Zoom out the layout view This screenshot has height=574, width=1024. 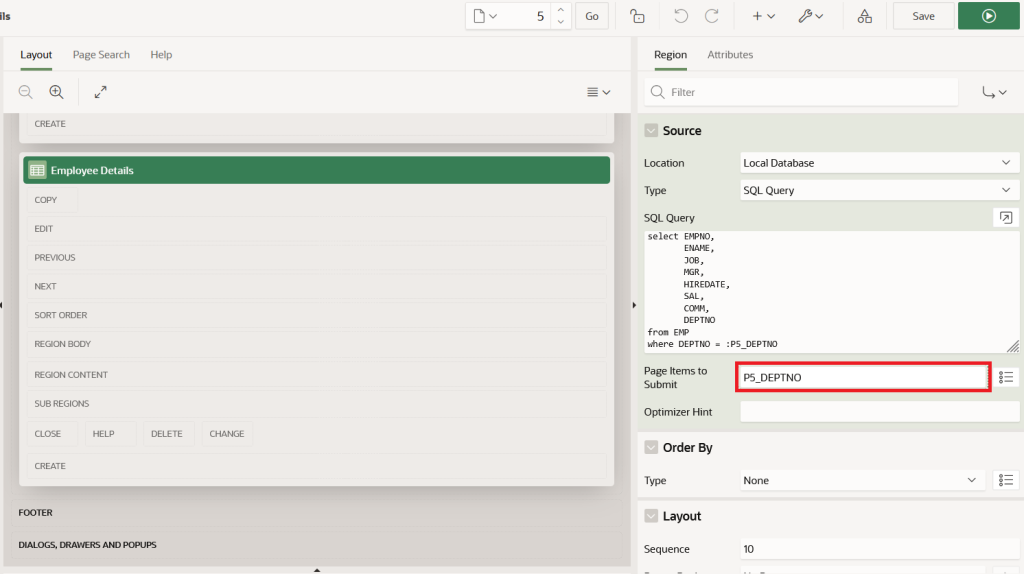(25, 92)
